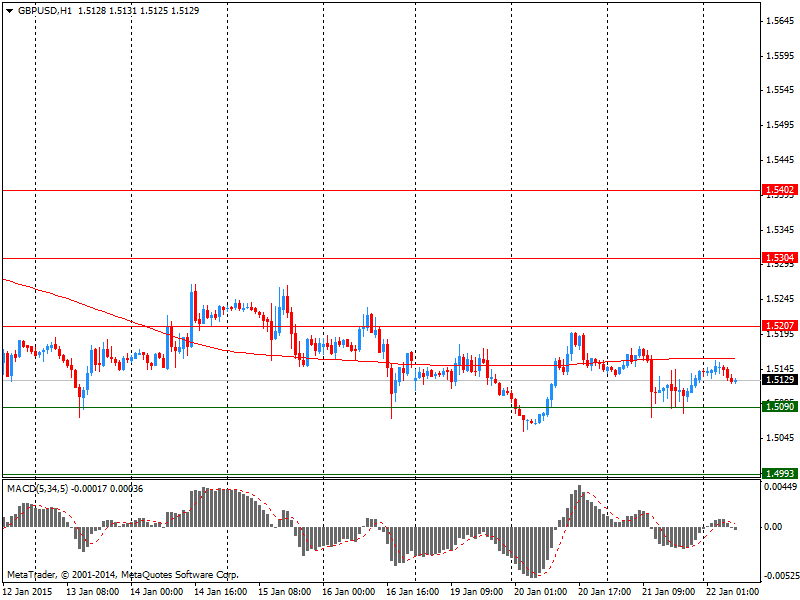Click the 14 Jan 00:00 time label
This screenshot has height=600, width=800.
pos(157,592)
